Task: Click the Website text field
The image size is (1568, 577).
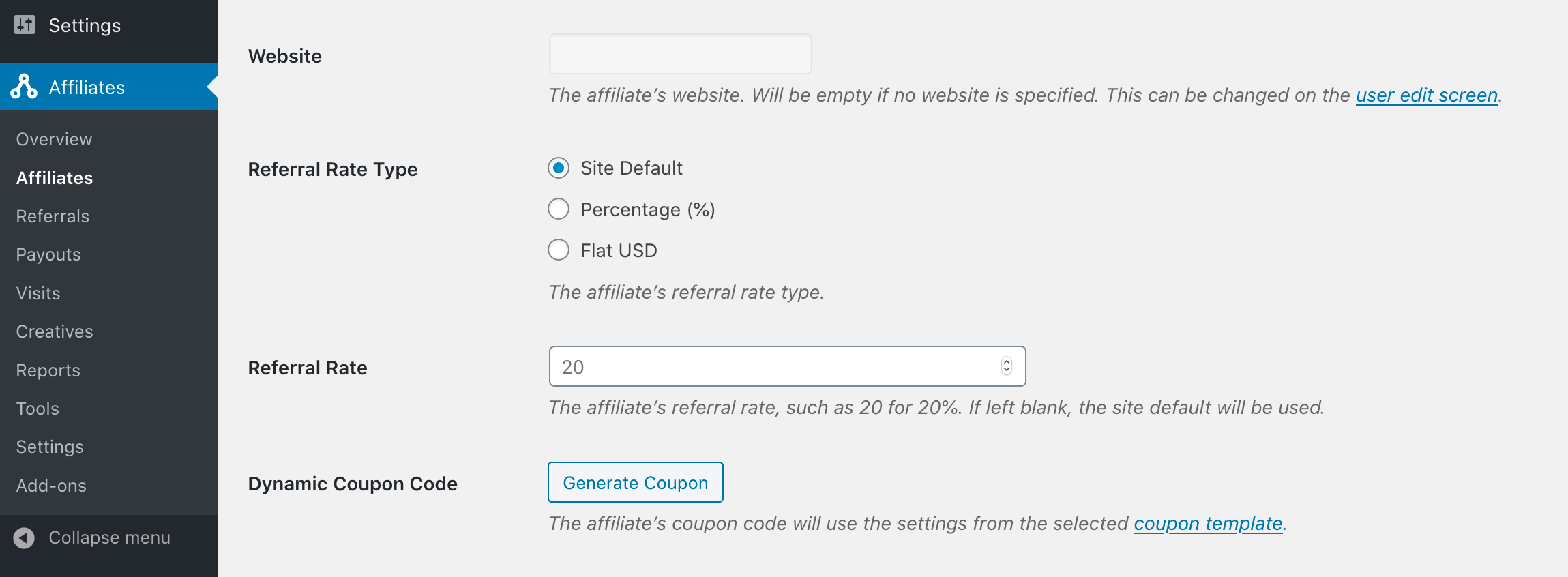Action: pos(681,54)
